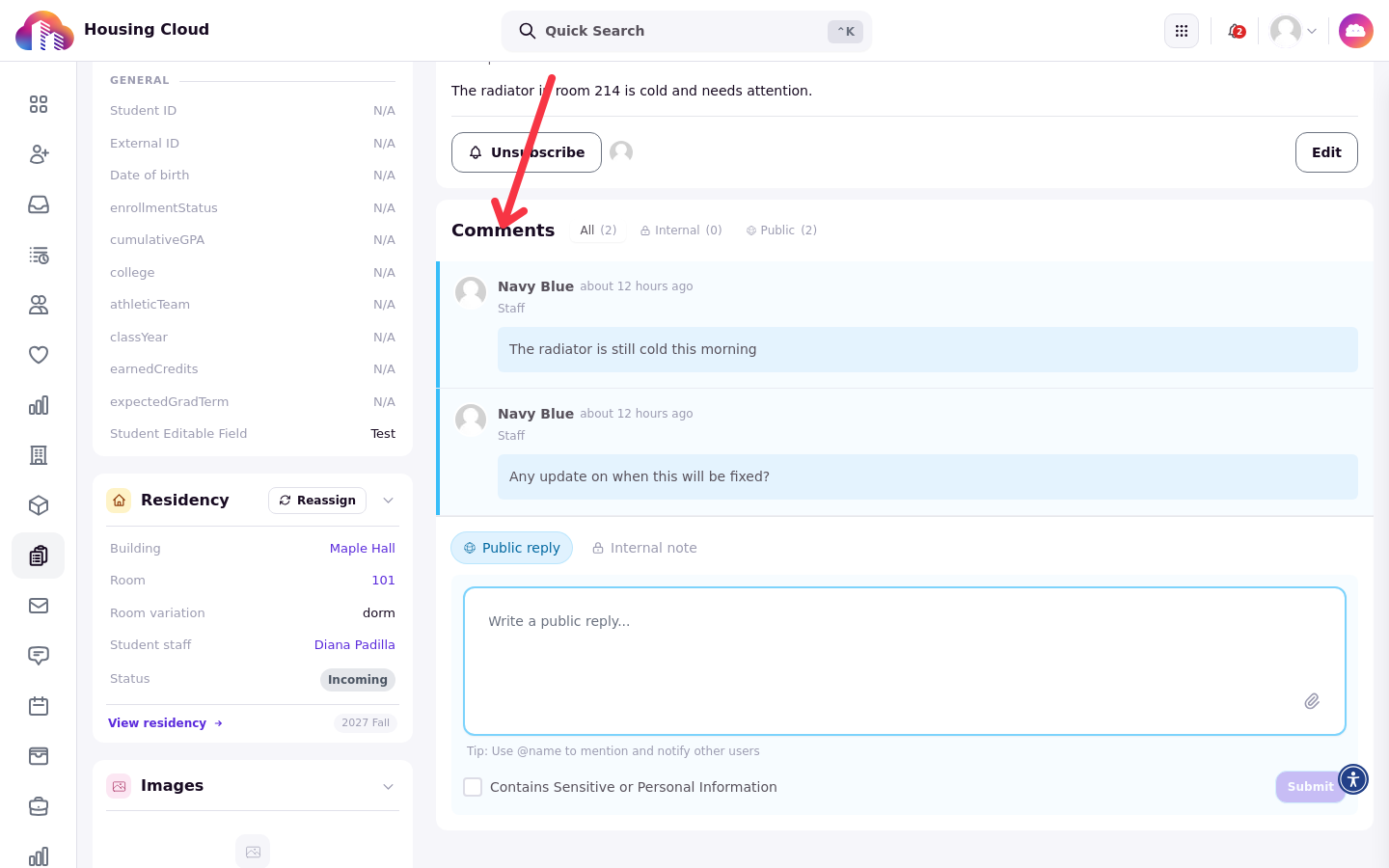The width and height of the screenshot is (1389, 868).
Task: Switch to Internal note mode
Action: pos(644,548)
